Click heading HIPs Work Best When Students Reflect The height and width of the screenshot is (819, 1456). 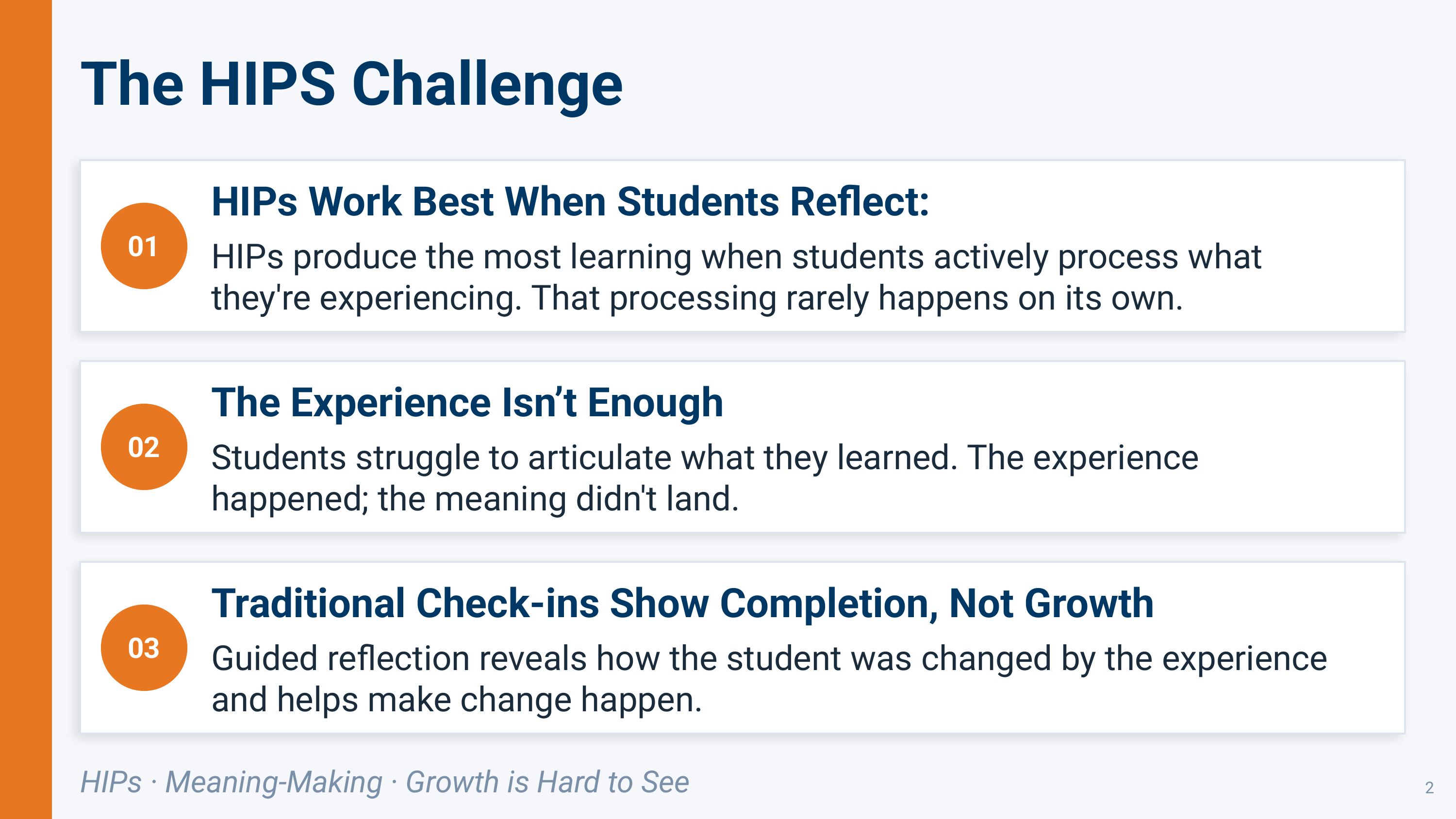tap(570, 202)
